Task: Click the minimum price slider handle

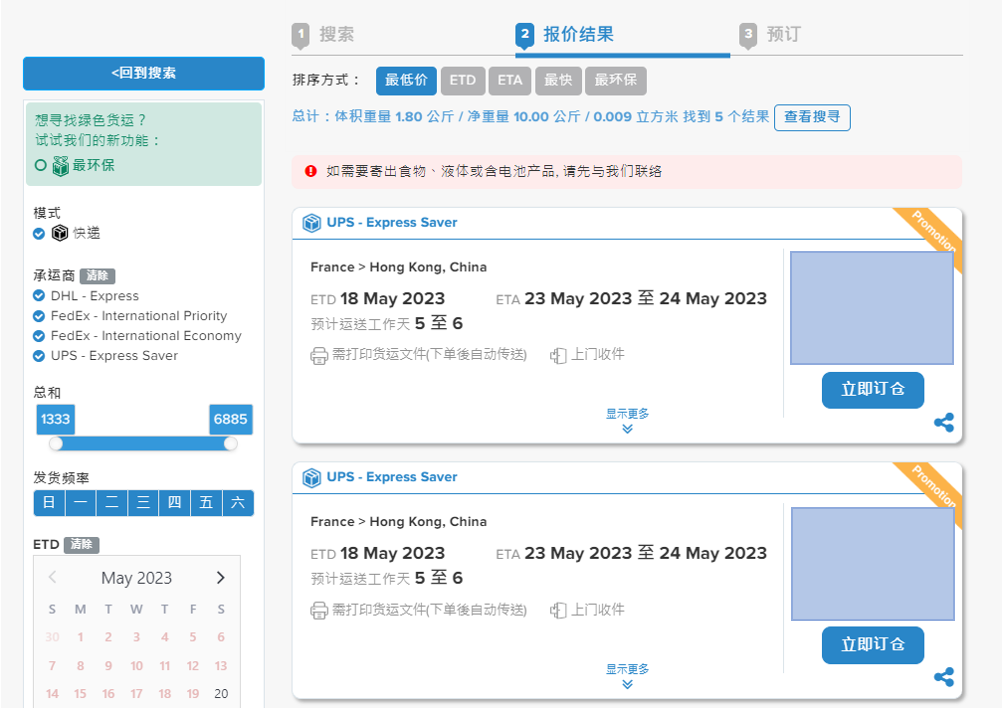Action: 56,443
